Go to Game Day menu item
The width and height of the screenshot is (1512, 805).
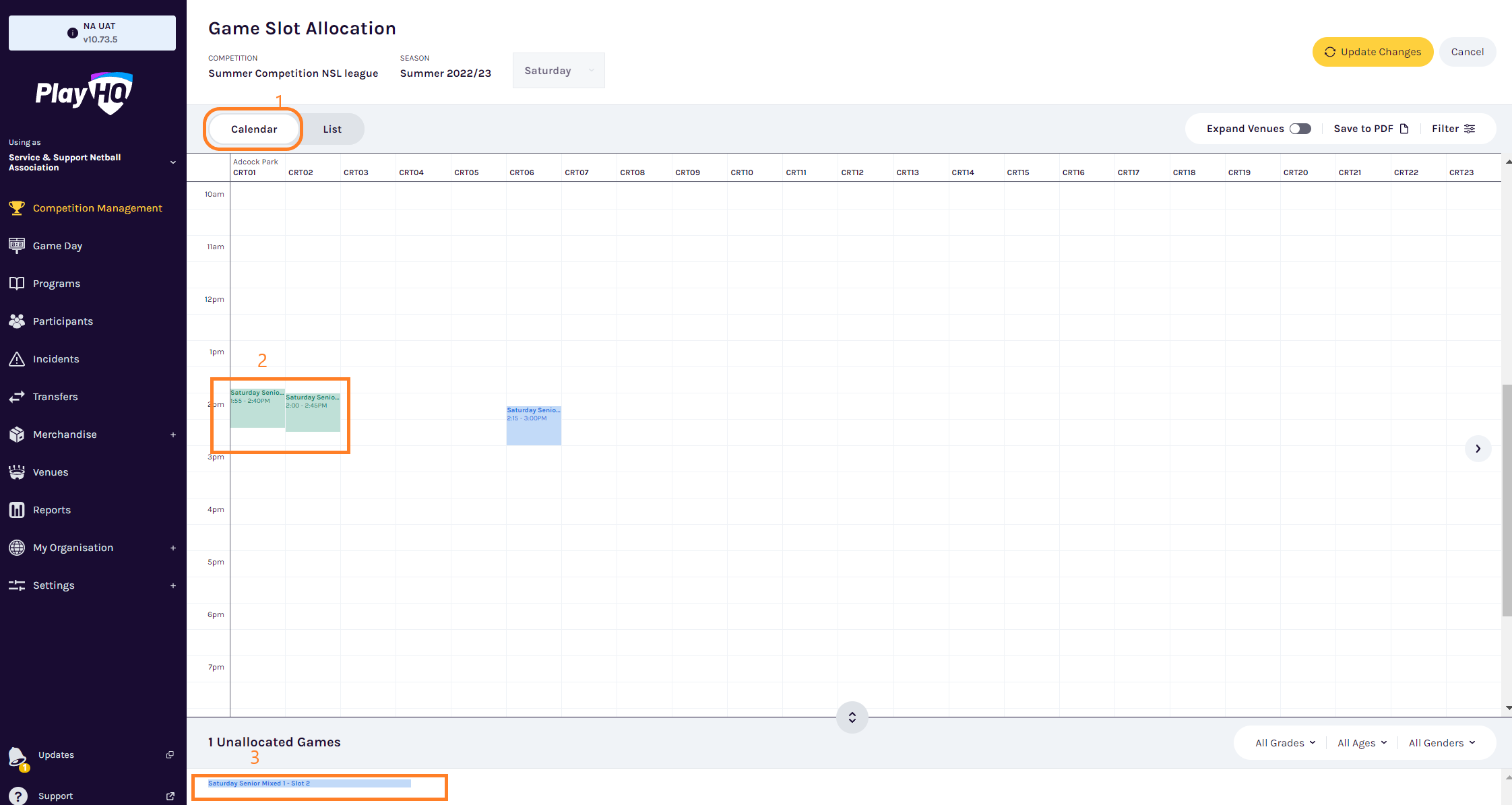click(x=93, y=246)
